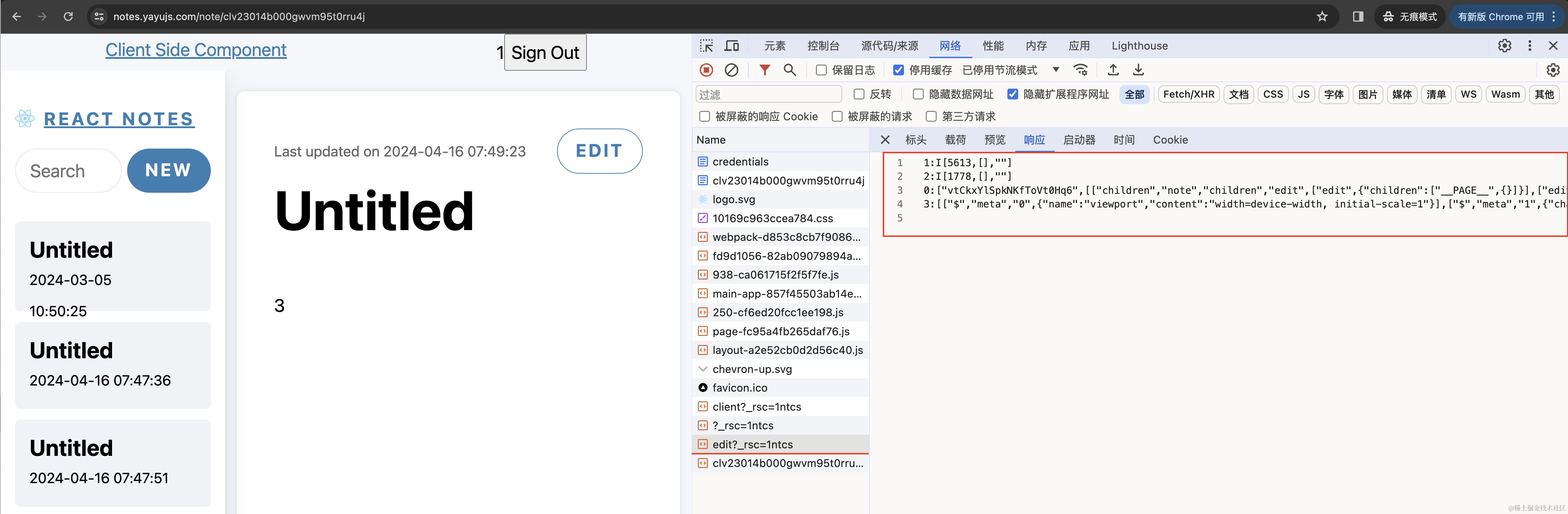The height and width of the screenshot is (514, 1568).
Task: Click the Search notes input field
Action: 68,171
